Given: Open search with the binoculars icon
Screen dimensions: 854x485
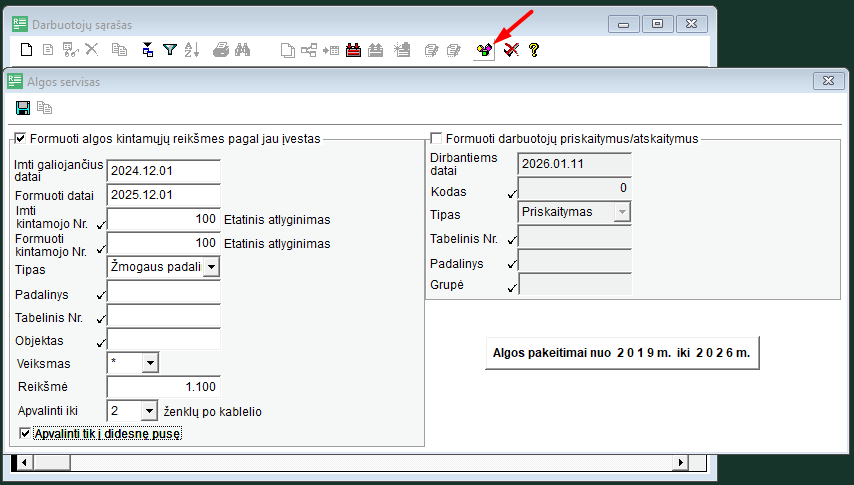Looking at the screenshot, I should 242,50.
